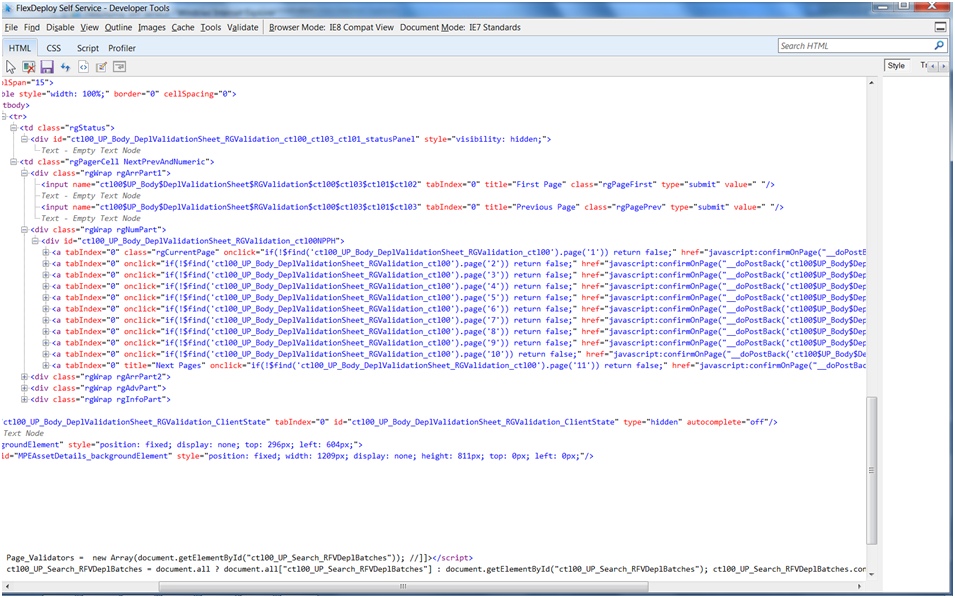Select the MPEAssetDetails_backgroundElement row
Image resolution: width=955 pixels, height=598 pixels.
pos(297,456)
